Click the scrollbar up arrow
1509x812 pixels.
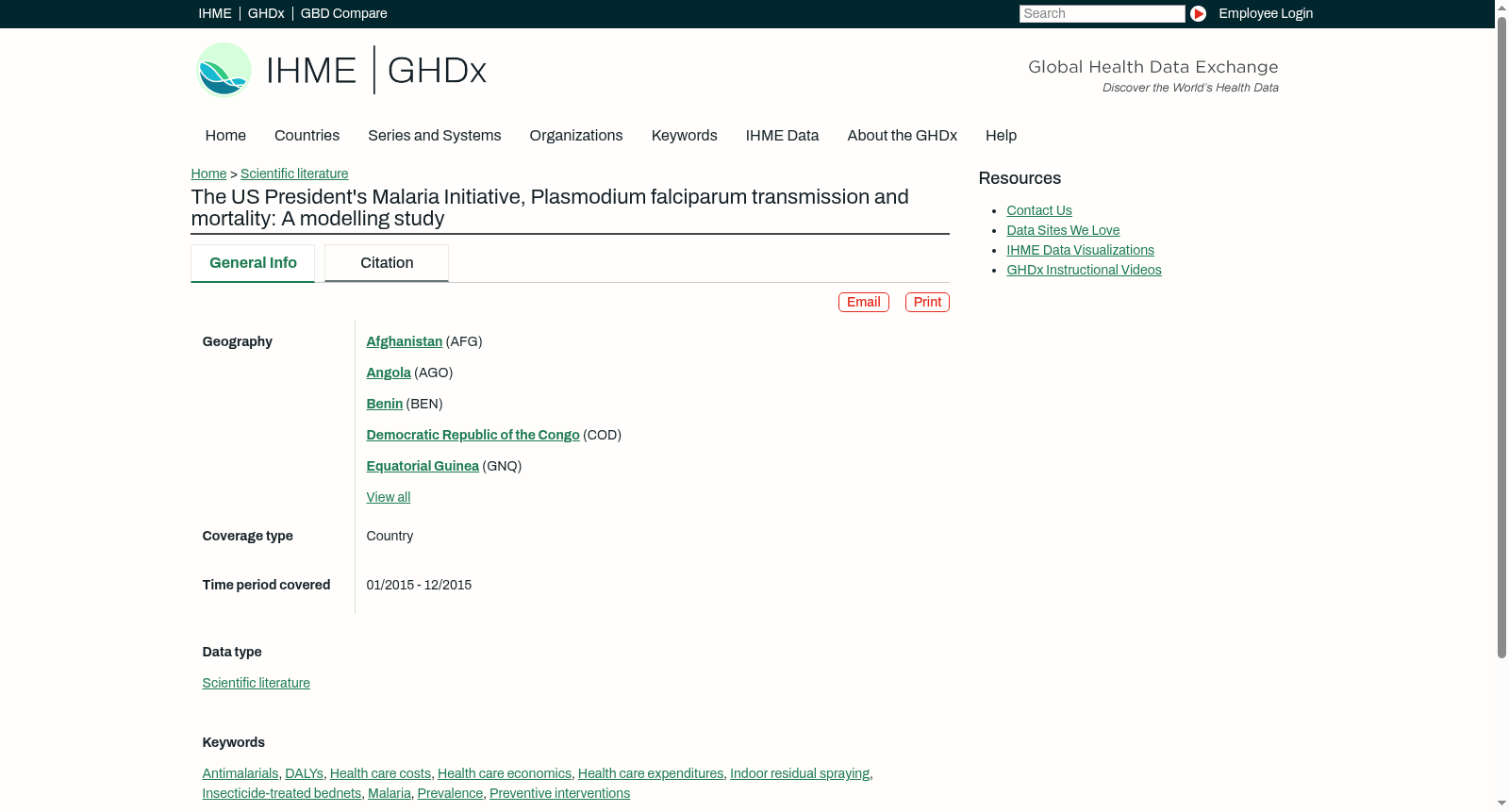1502,8
